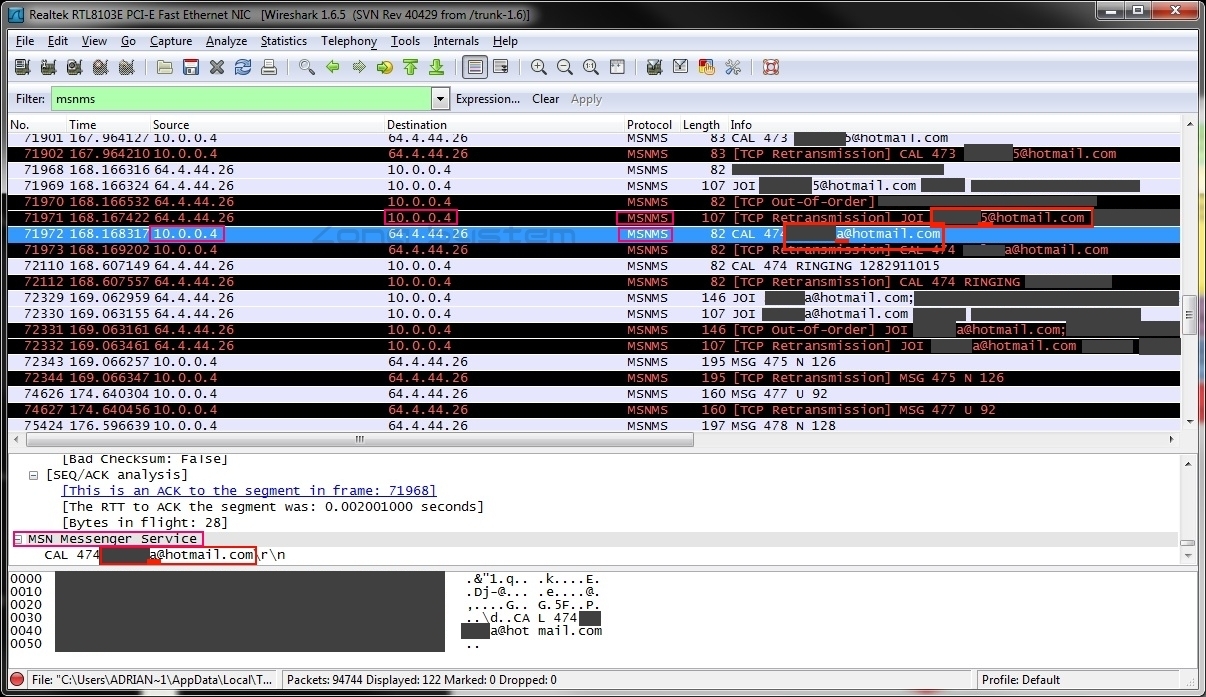Edit capture filters toolbar icon
Image resolution: width=1206 pixels, height=697 pixels.
point(655,67)
